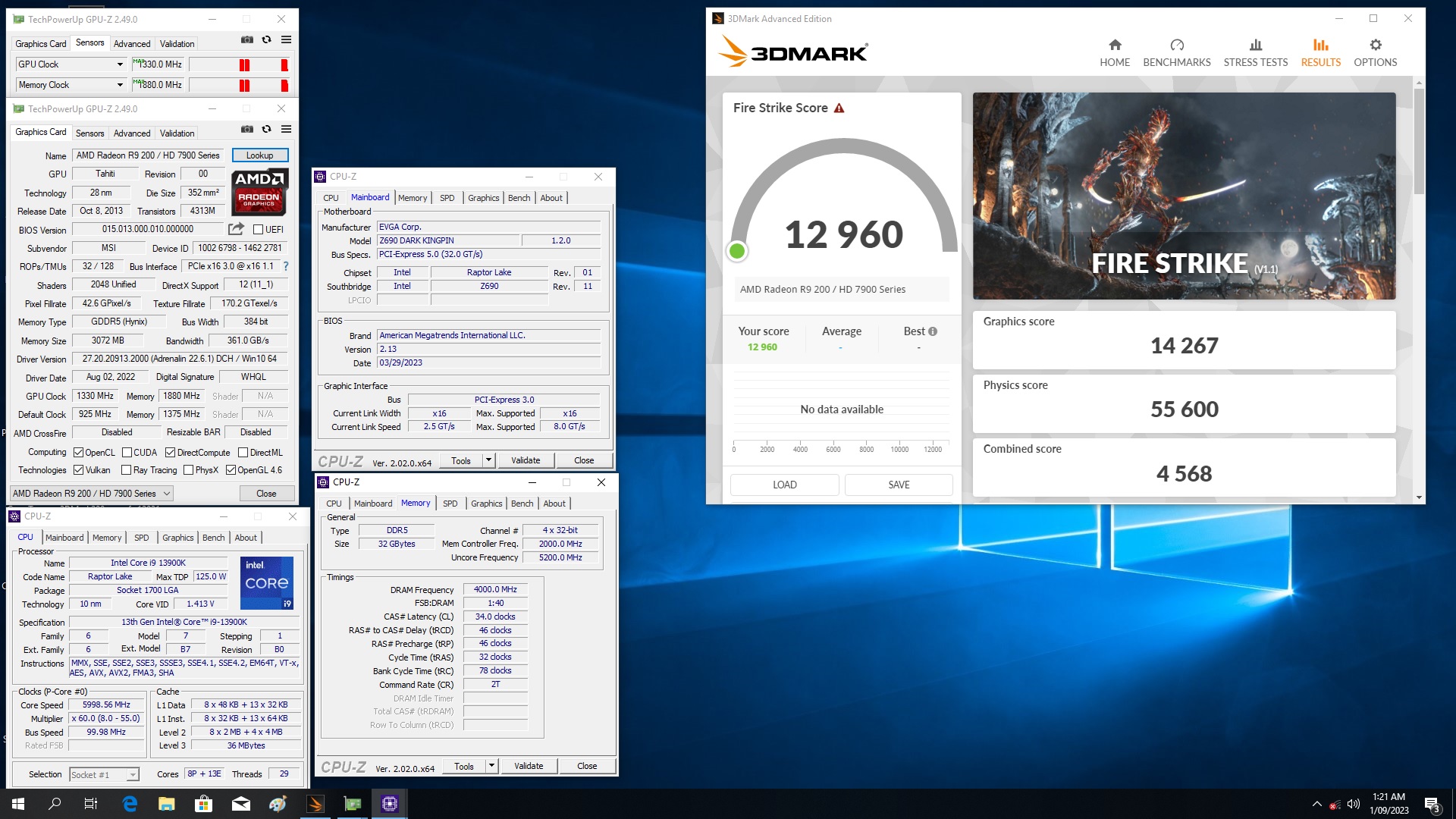This screenshot has height=819, width=1456.
Task: Launch Microsoft Edge from taskbar
Action: coord(130,804)
